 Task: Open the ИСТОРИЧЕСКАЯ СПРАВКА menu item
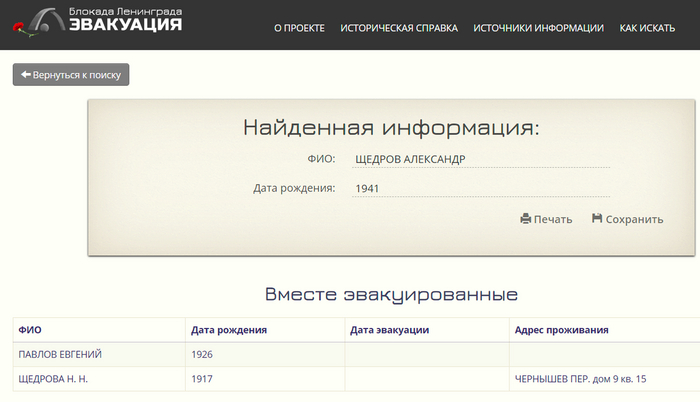point(399,28)
